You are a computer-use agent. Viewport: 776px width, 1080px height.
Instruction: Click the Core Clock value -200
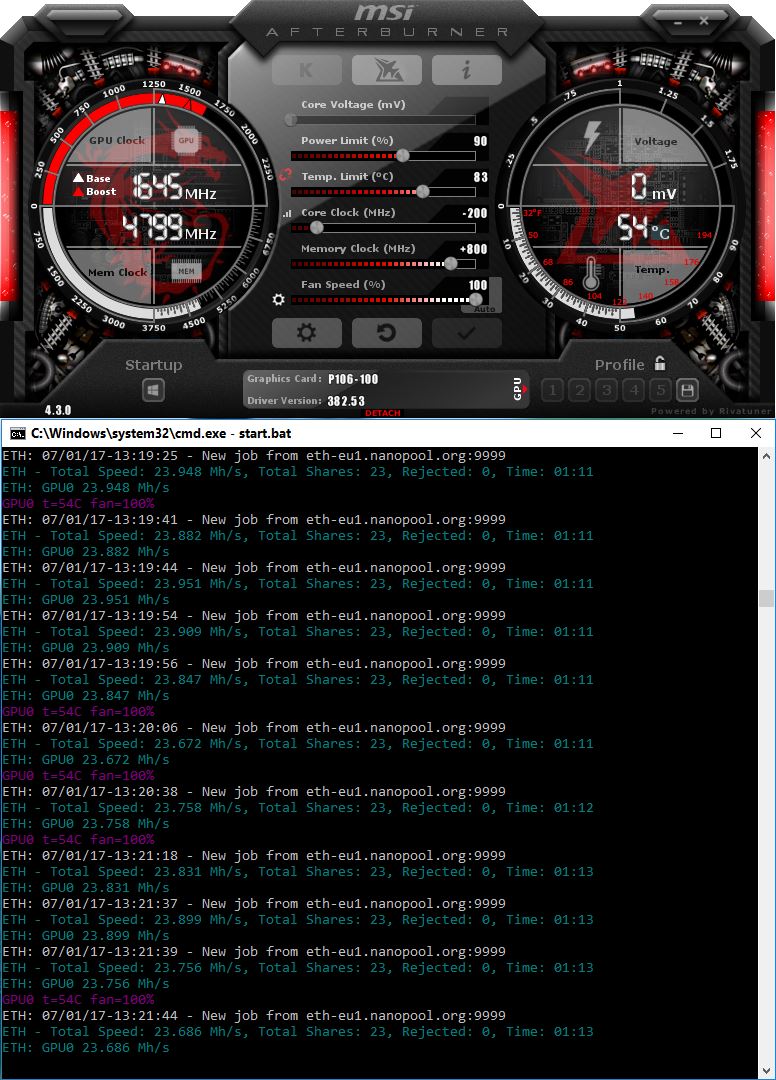pyautogui.click(x=474, y=213)
